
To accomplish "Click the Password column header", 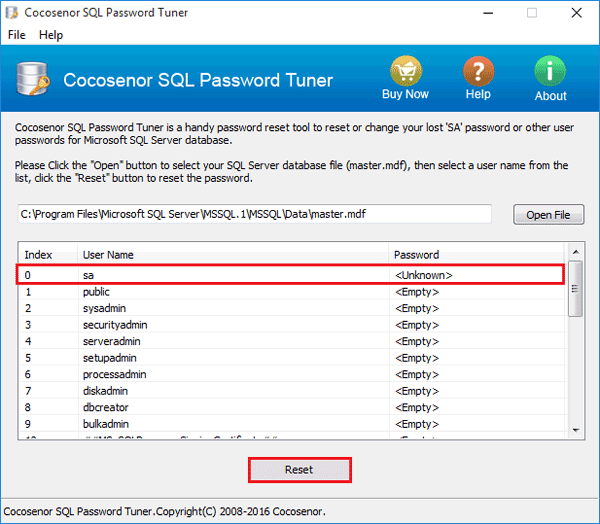I will (477, 255).
